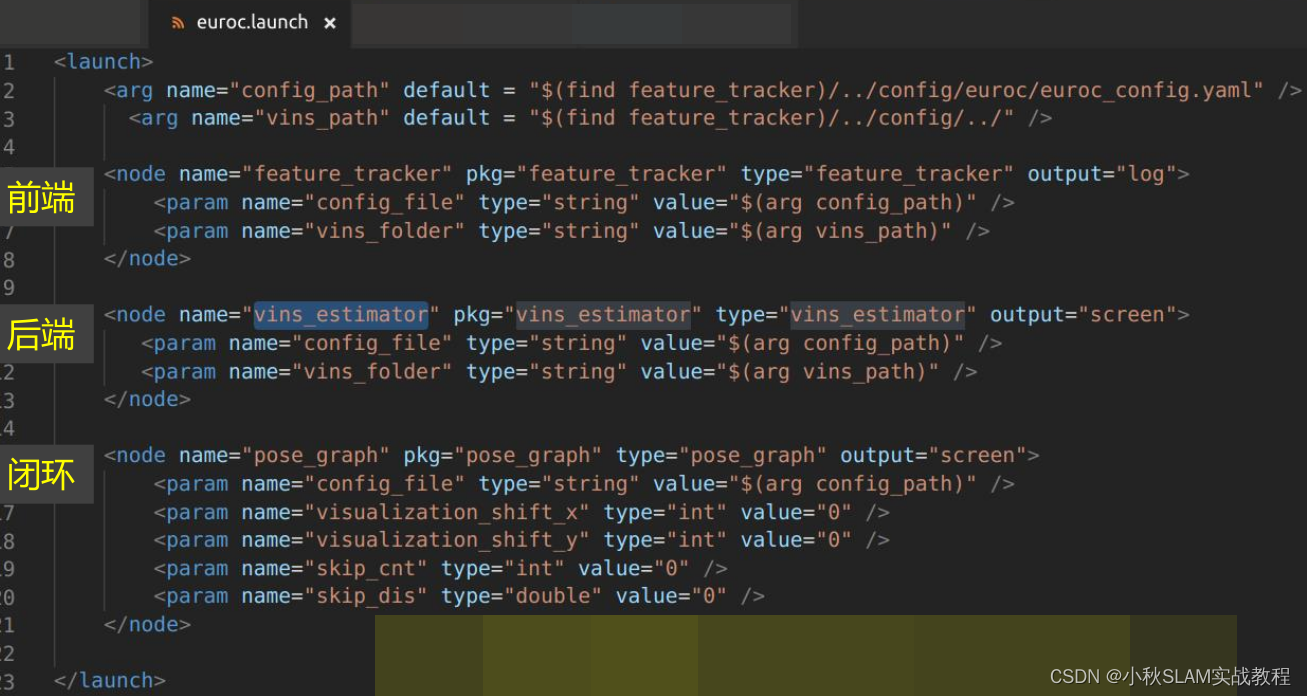
Task: Click closing </node> tag of vins_estimator node
Action: (x=148, y=399)
